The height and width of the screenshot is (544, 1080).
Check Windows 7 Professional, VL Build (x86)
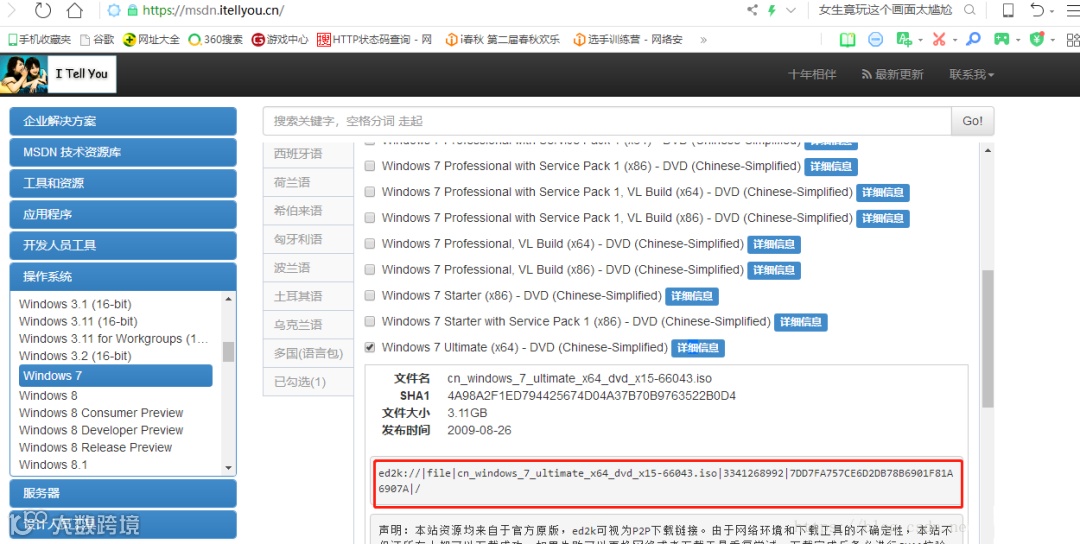click(370, 269)
